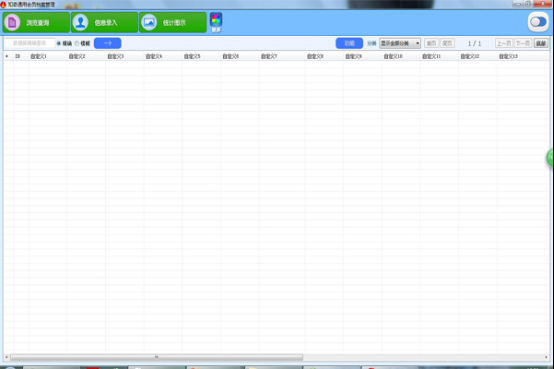Open the 信息录入 entry module
554x369 pixels.
(105, 23)
